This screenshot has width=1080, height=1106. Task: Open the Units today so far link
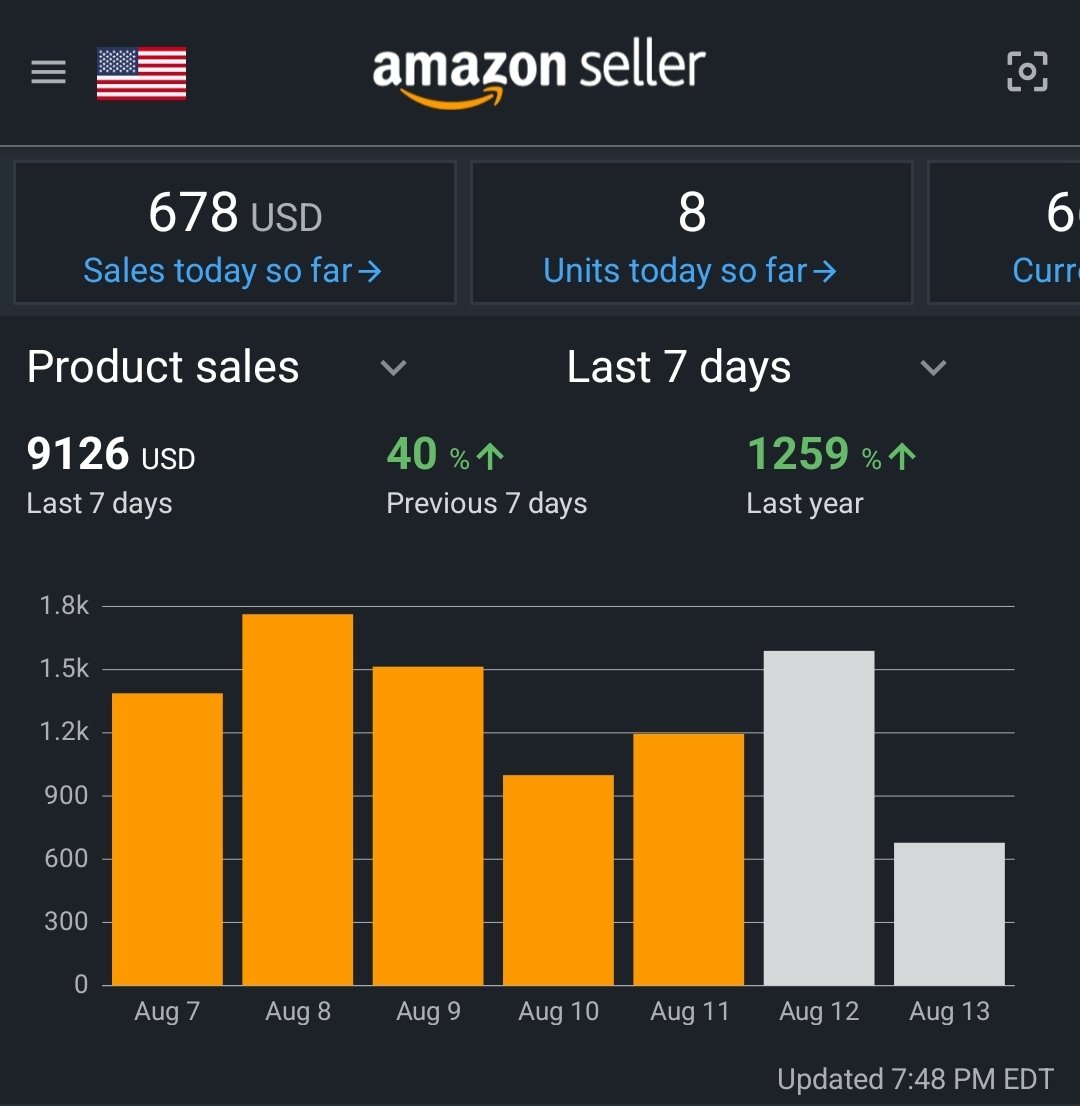[689, 272]
